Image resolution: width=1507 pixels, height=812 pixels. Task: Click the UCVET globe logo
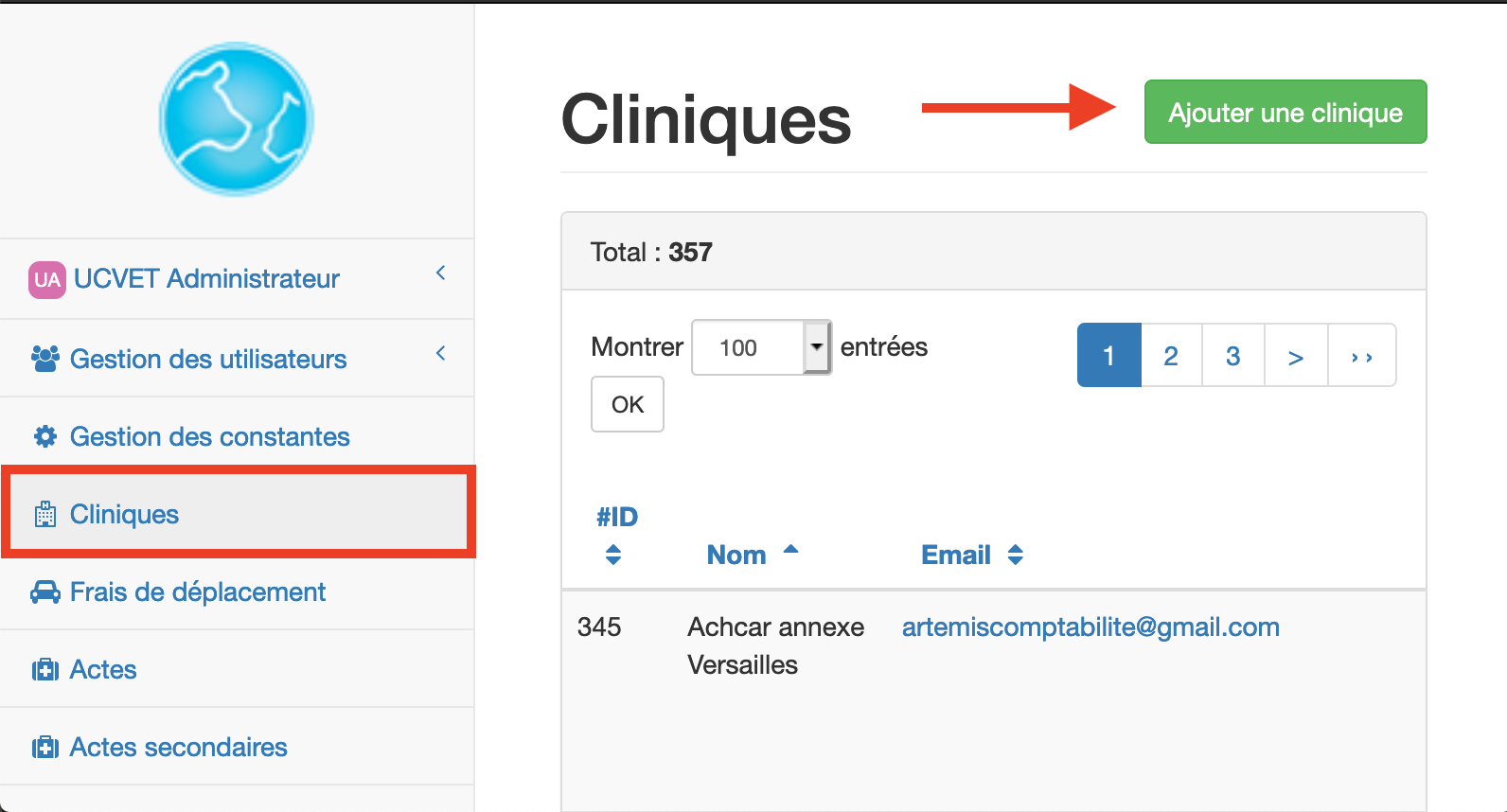pyautogui.click(x=237, y=119)
